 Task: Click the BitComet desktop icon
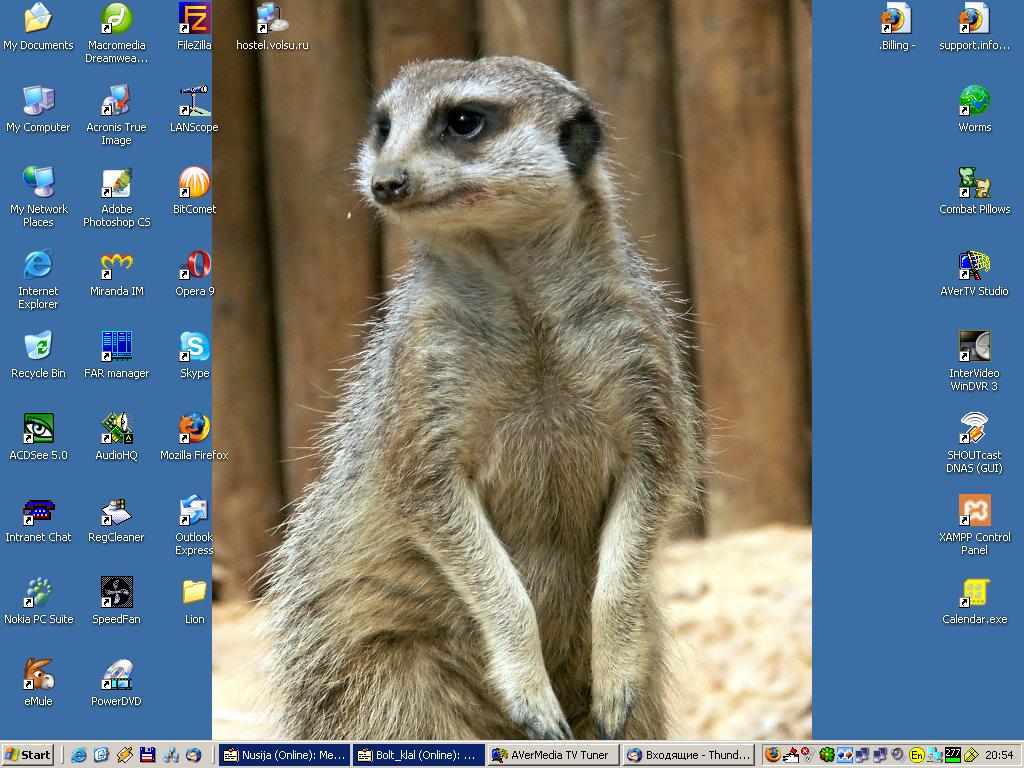point(194,184)
